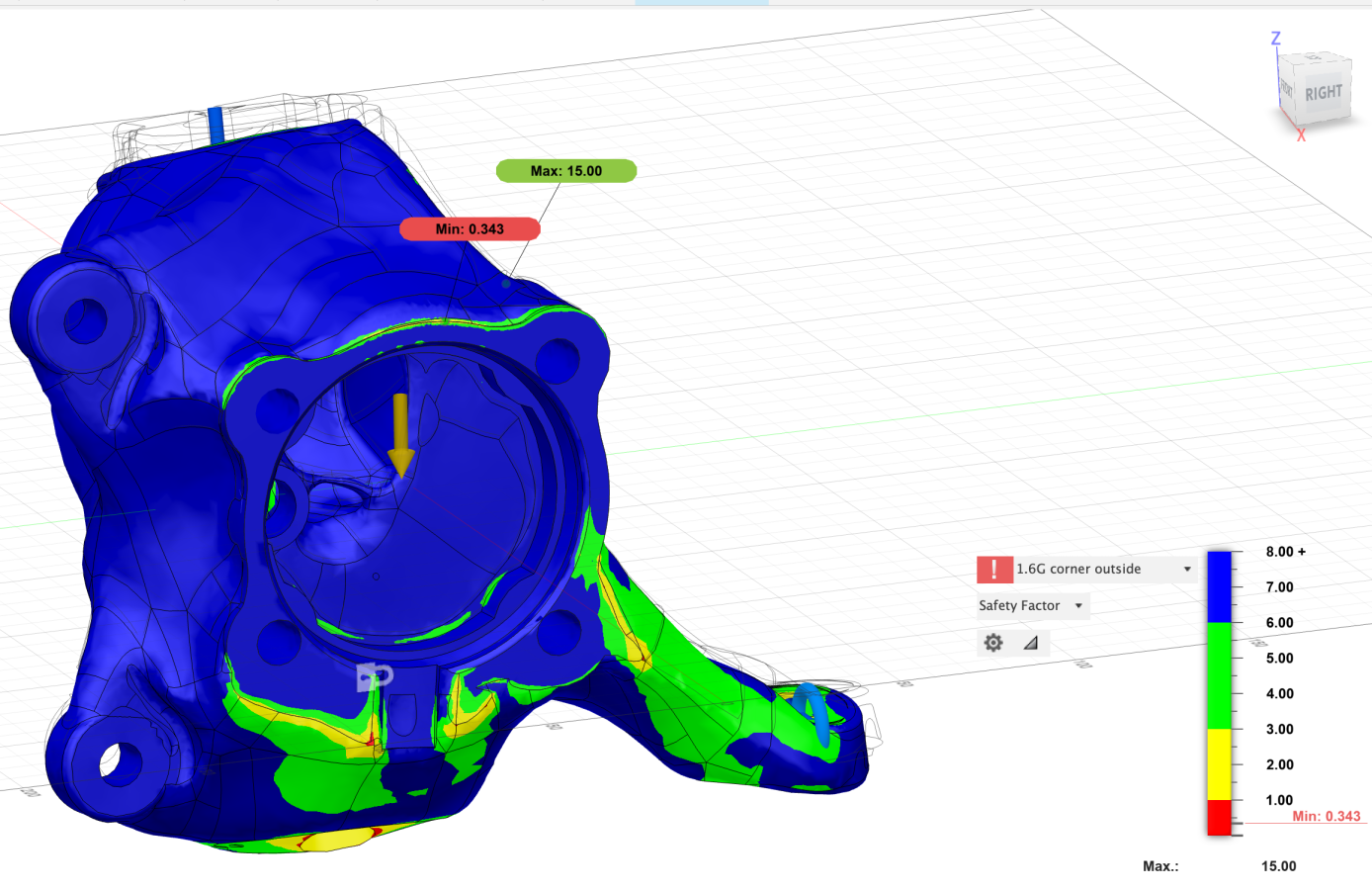The width and height of the screenshot is (1372, 890).
Task: Click the gray pin glyph below bore
Action: click(x=375, y=677)
